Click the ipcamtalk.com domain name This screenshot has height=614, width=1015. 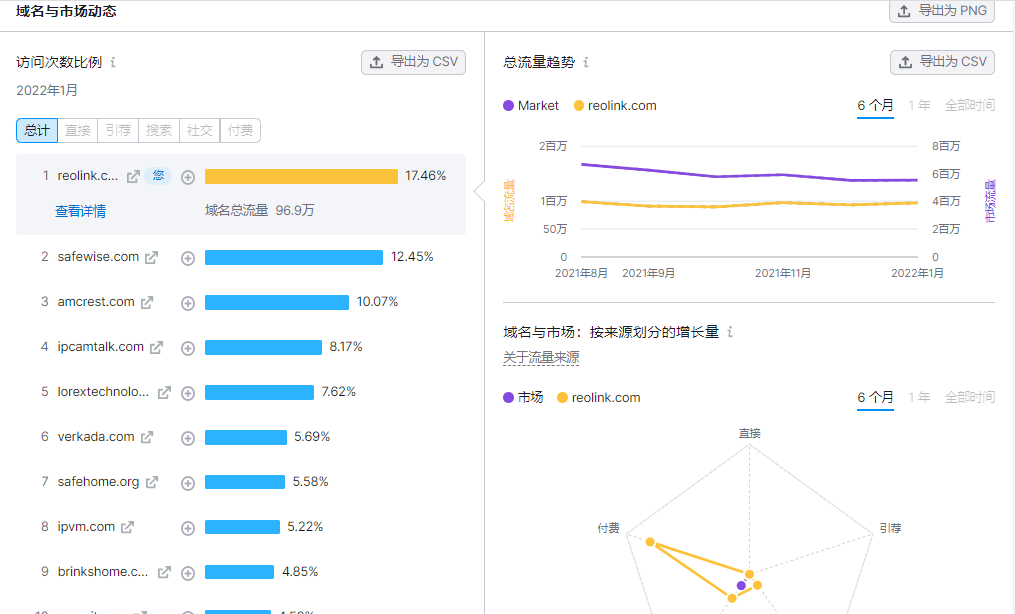point(100,347)
